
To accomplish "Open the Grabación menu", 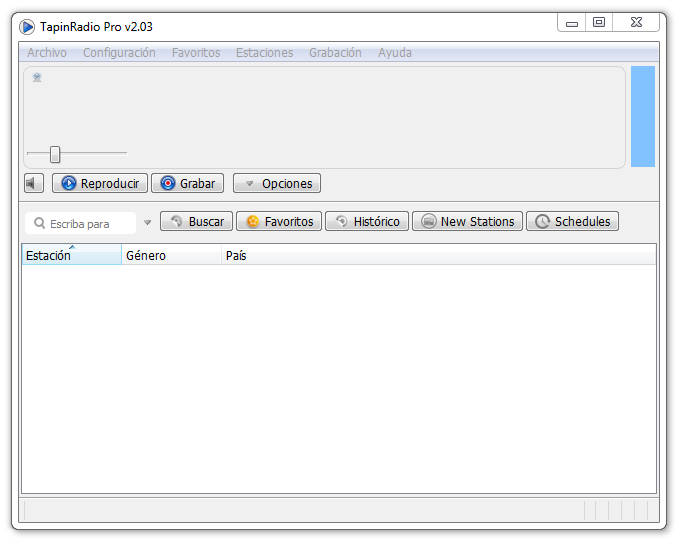I will pyautogui.click(x=335, y=52).
